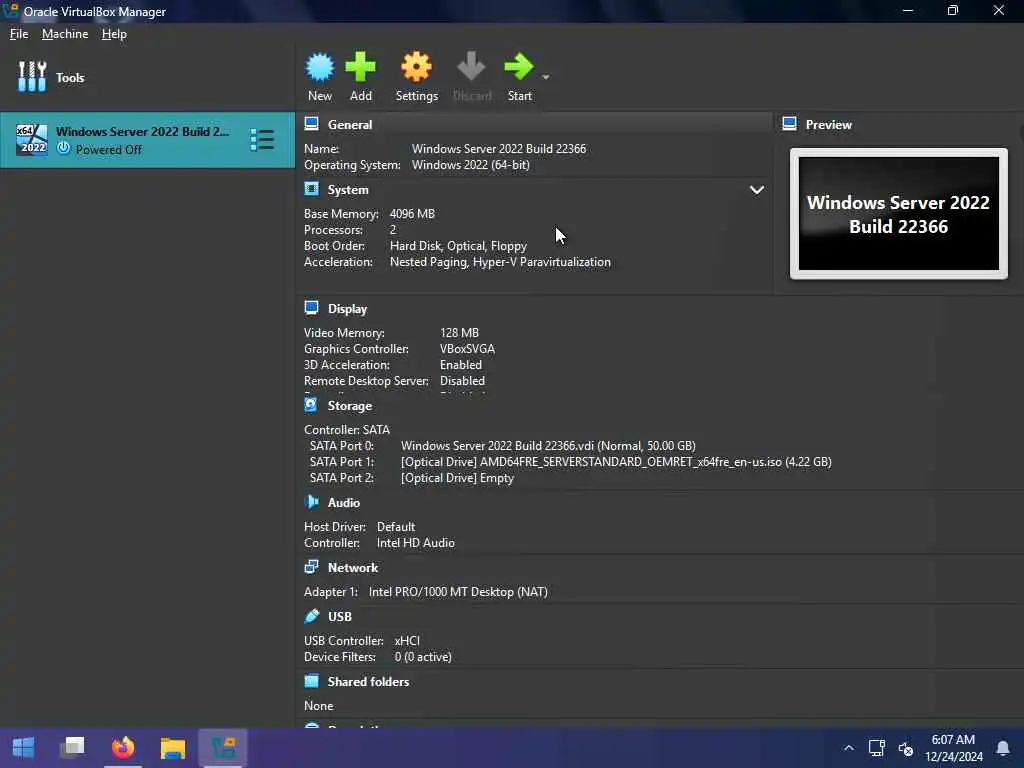Click graphics controller VBoxSVGA value
Image resolution: width=1024 pixels, height=768 pixels.
[x=468, y=349]
